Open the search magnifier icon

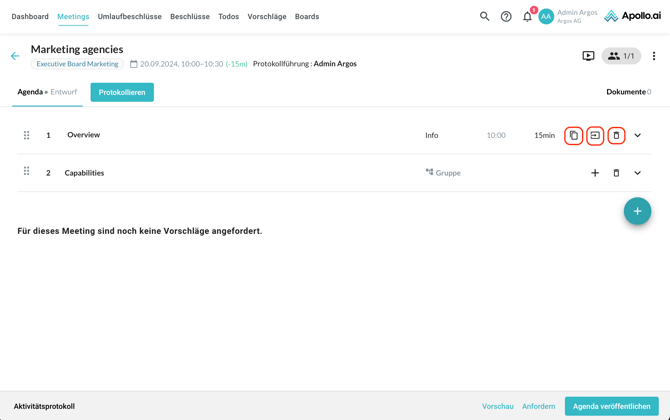click(x=485, y=16)
